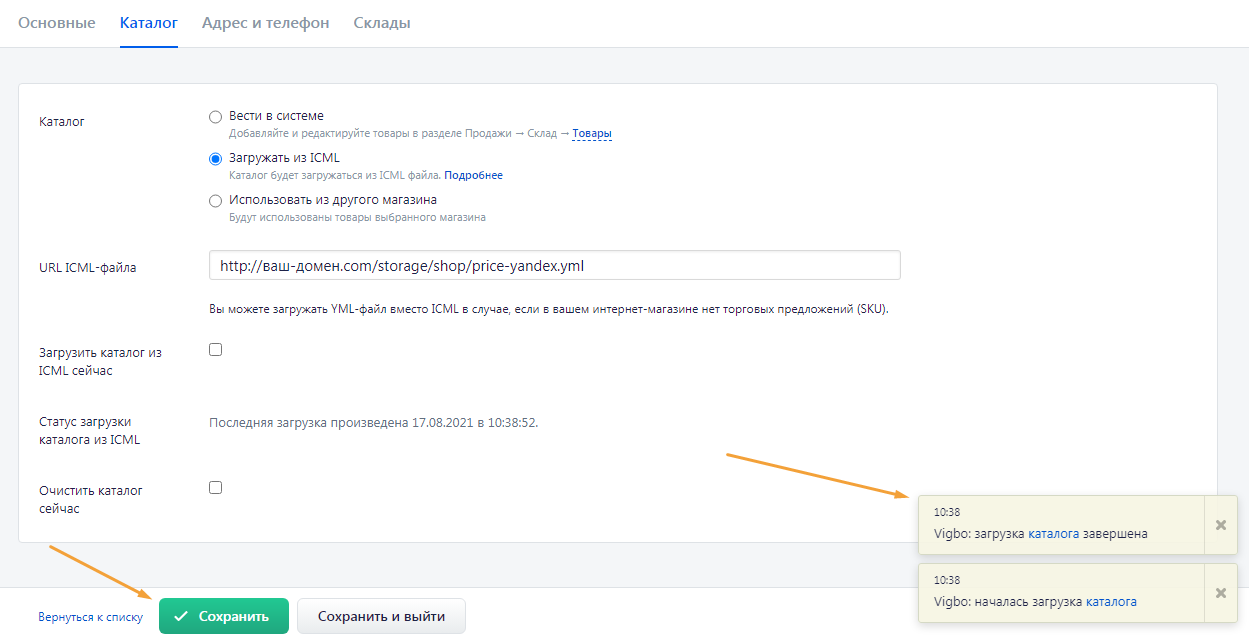The image size is (1249, 641).
Task: Open the 'Адрес и телефон' tab
Action: tap(265, 23)
